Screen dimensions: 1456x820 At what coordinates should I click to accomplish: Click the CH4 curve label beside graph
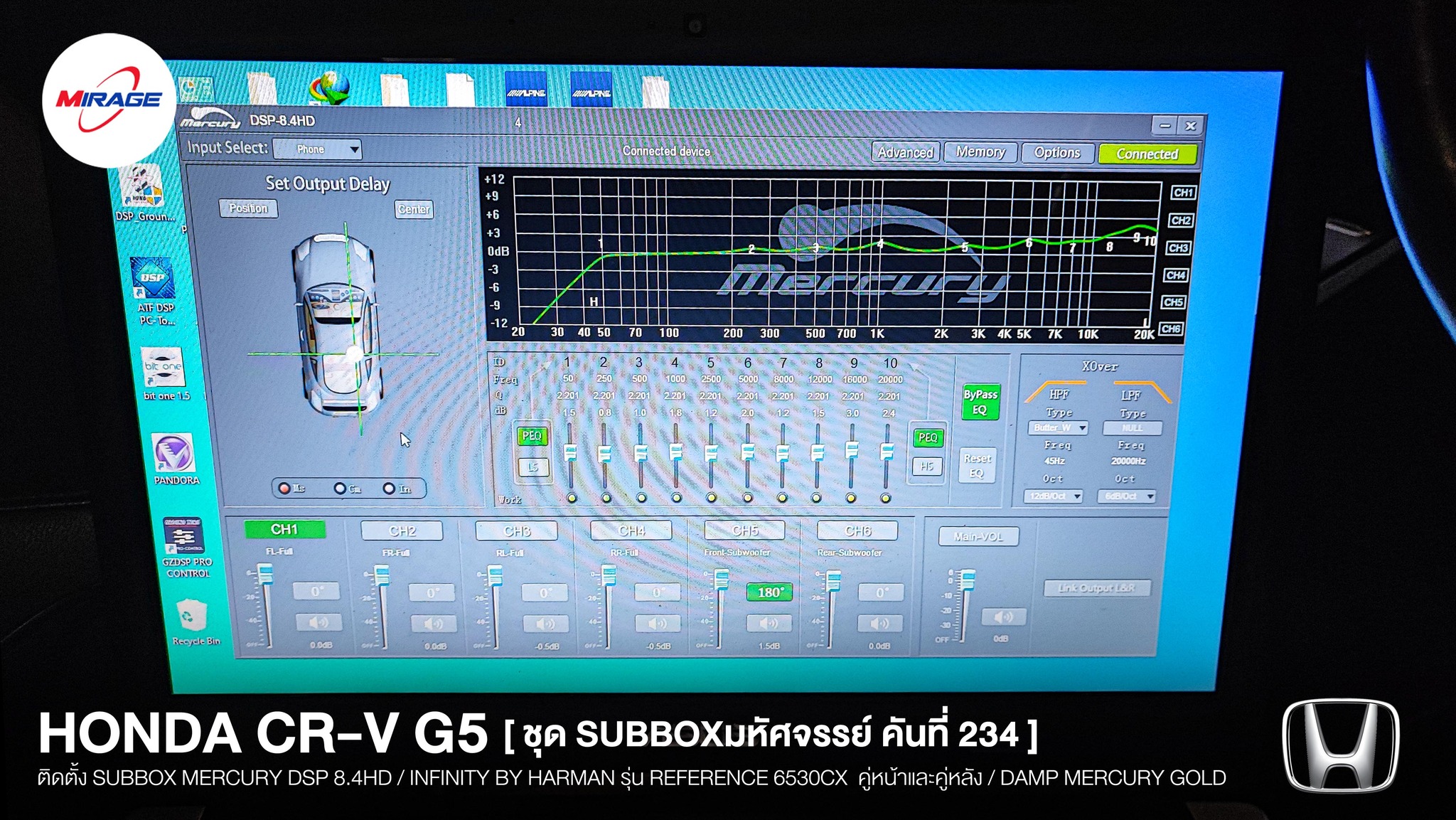[x=1175, y=275]
